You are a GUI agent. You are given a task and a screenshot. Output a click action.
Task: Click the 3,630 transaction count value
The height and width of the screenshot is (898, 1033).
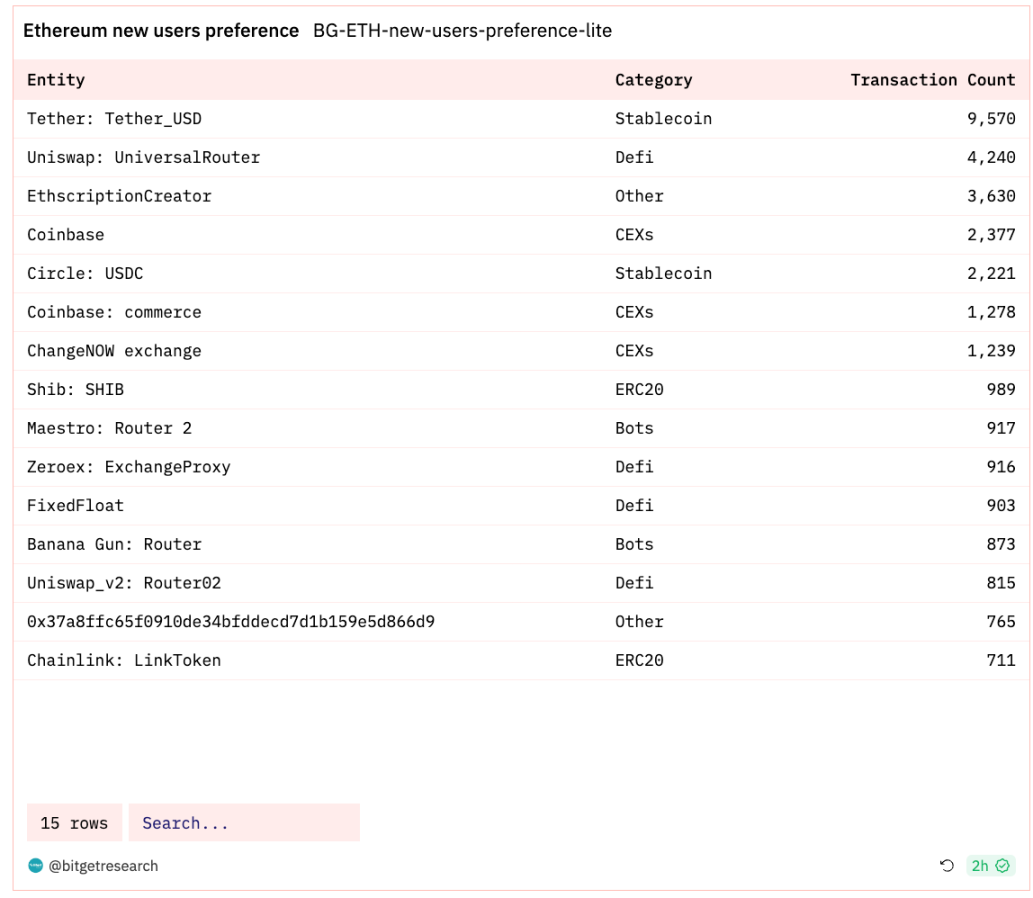click(991, 196)
